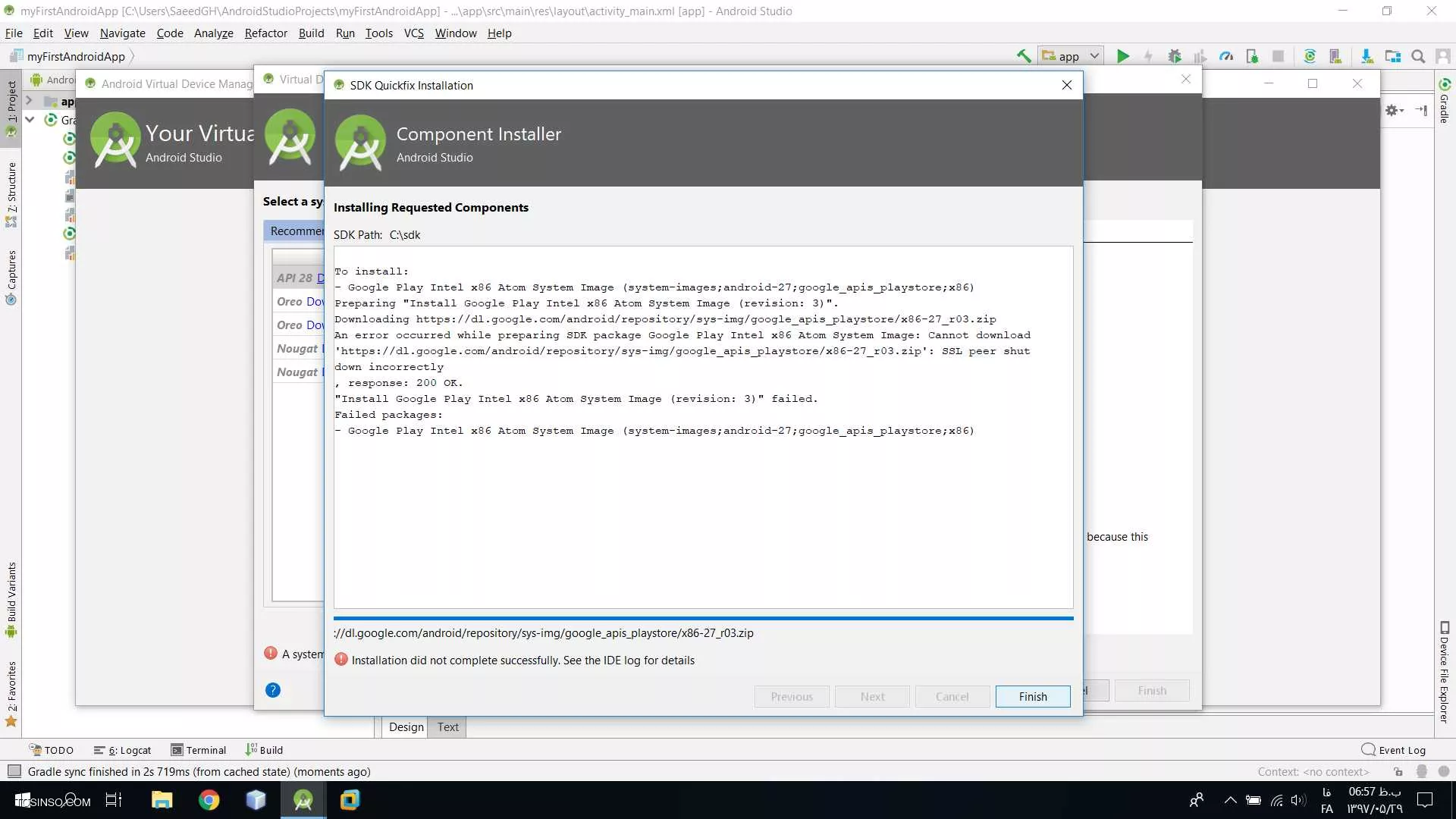Image resolution: width=1456 pixels, height=819 pixels.
Task: Click Run with Coverage icon
Action: [x=1200, y=56]
